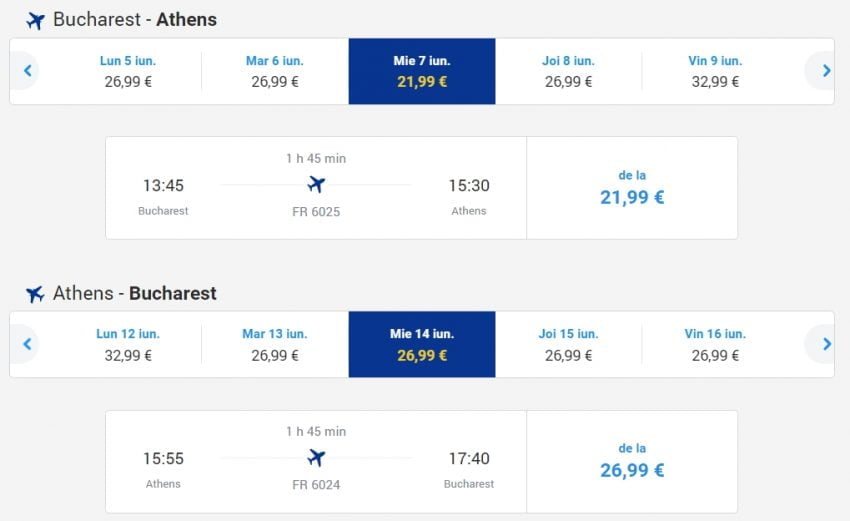Click the plane icon on flight FR 6024
The height and width of the screenshot is (521, 850).
click(316, 458)
